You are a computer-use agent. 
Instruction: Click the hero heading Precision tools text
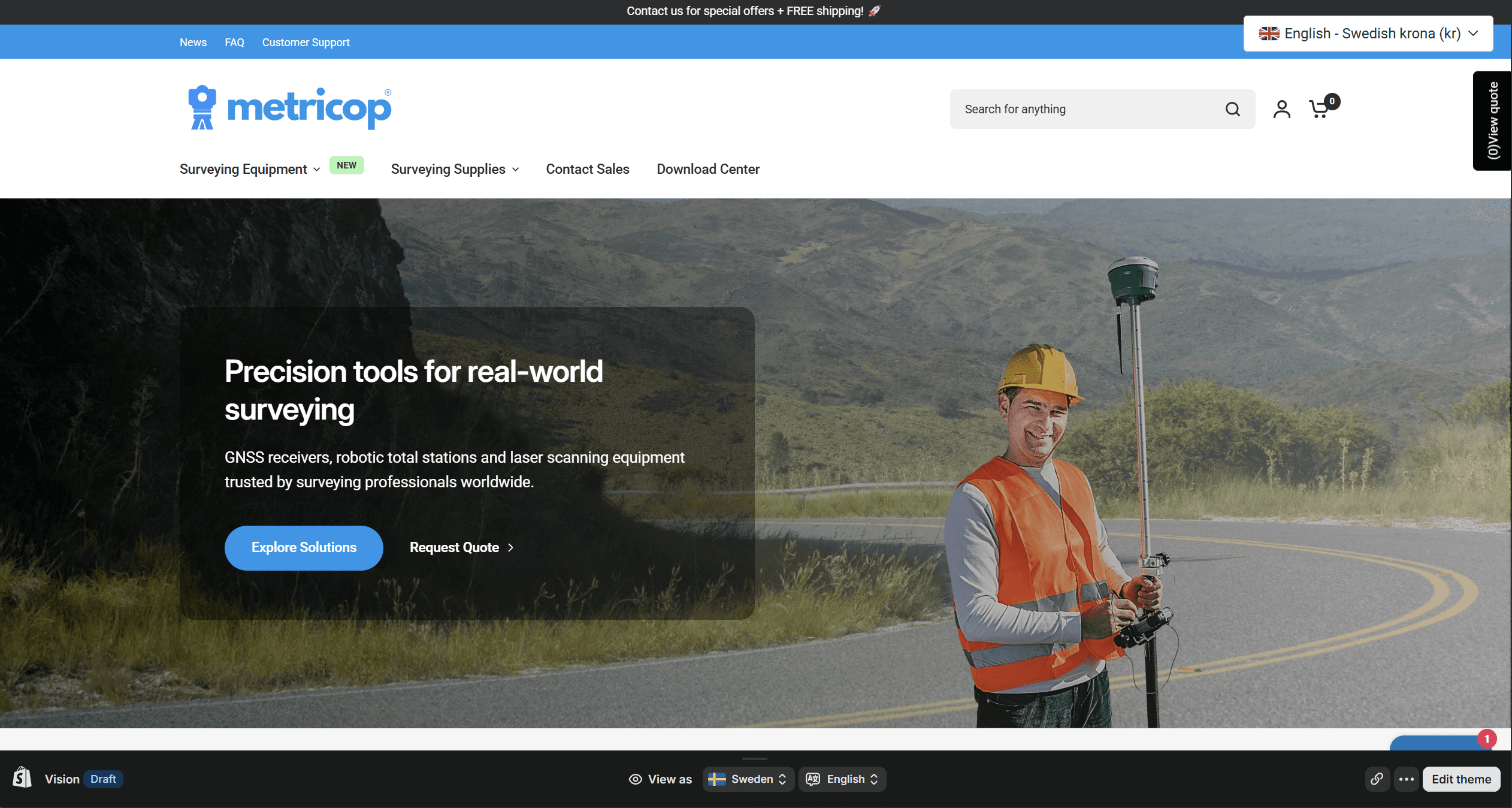click(x=413, y=390)
